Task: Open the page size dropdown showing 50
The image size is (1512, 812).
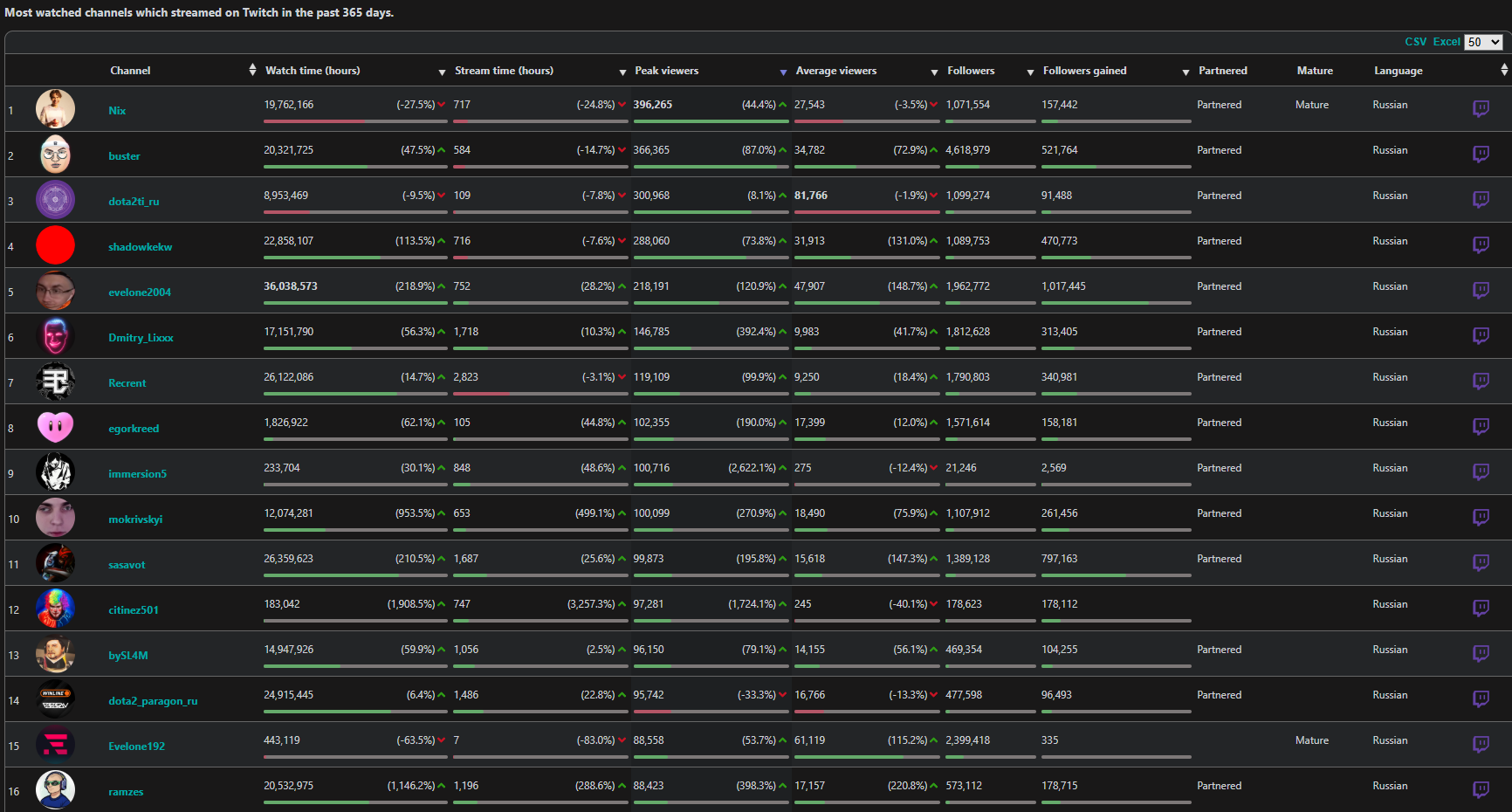Action: (x=1483, y=42)
